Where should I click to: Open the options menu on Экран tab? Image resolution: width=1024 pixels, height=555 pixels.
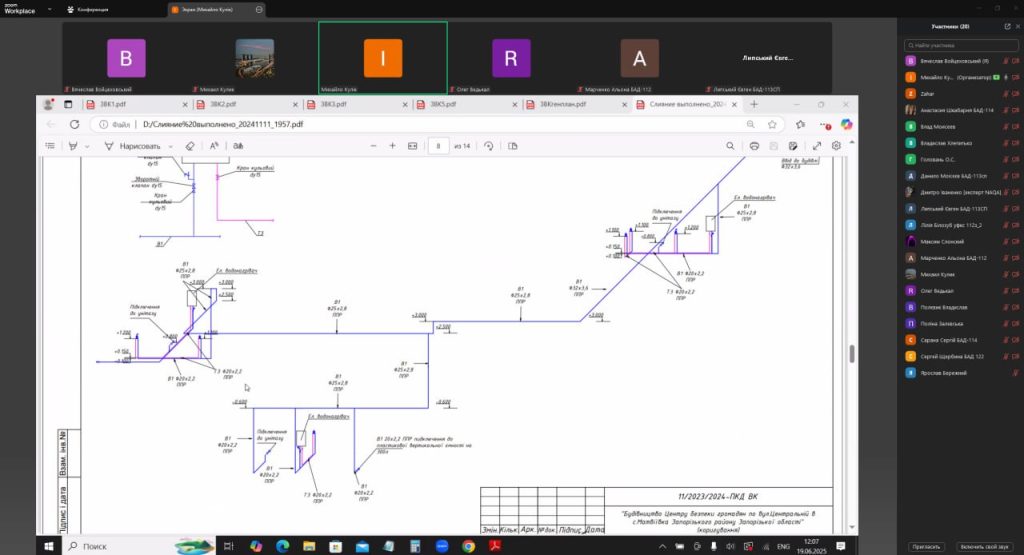(260, 9)
